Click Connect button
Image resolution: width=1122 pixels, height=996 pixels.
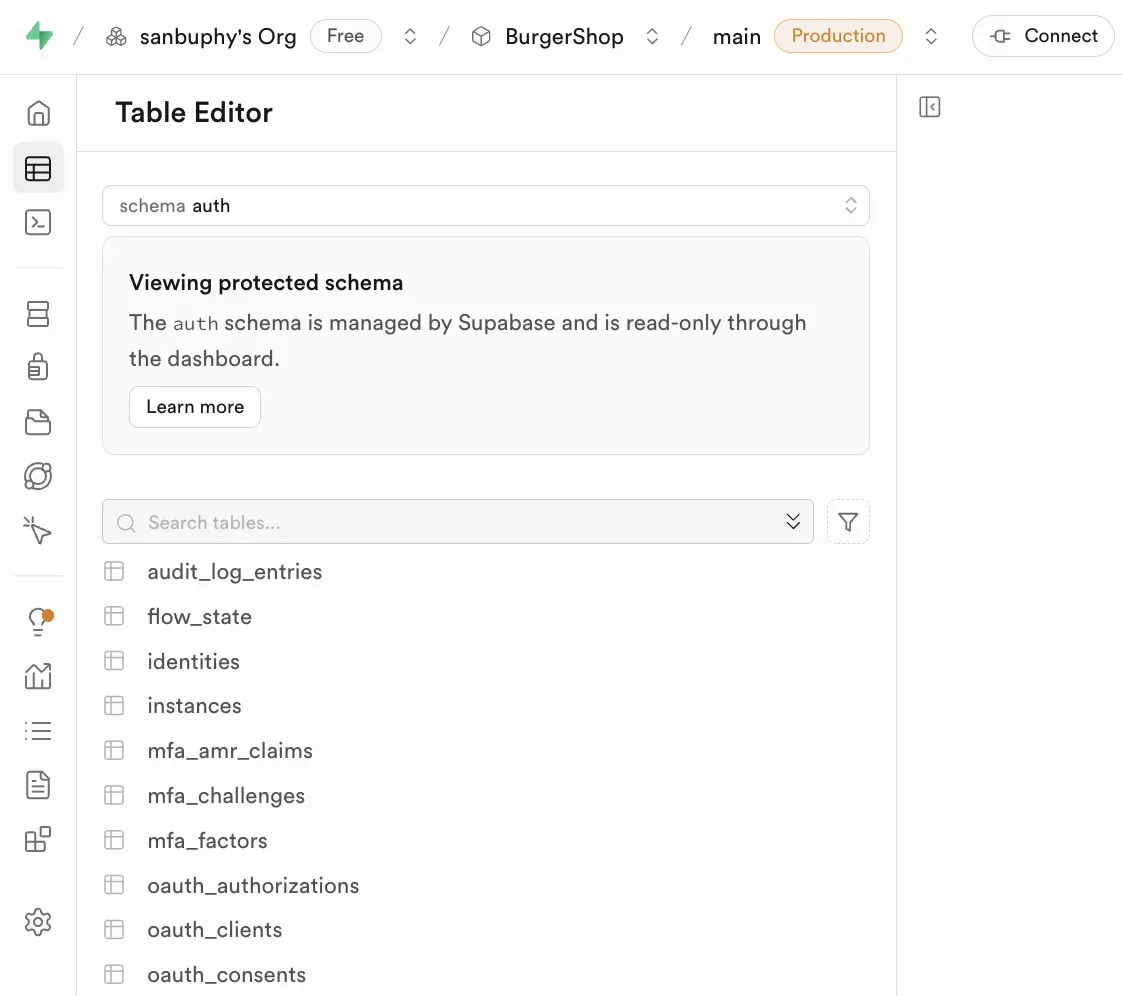click(1043, 36)
